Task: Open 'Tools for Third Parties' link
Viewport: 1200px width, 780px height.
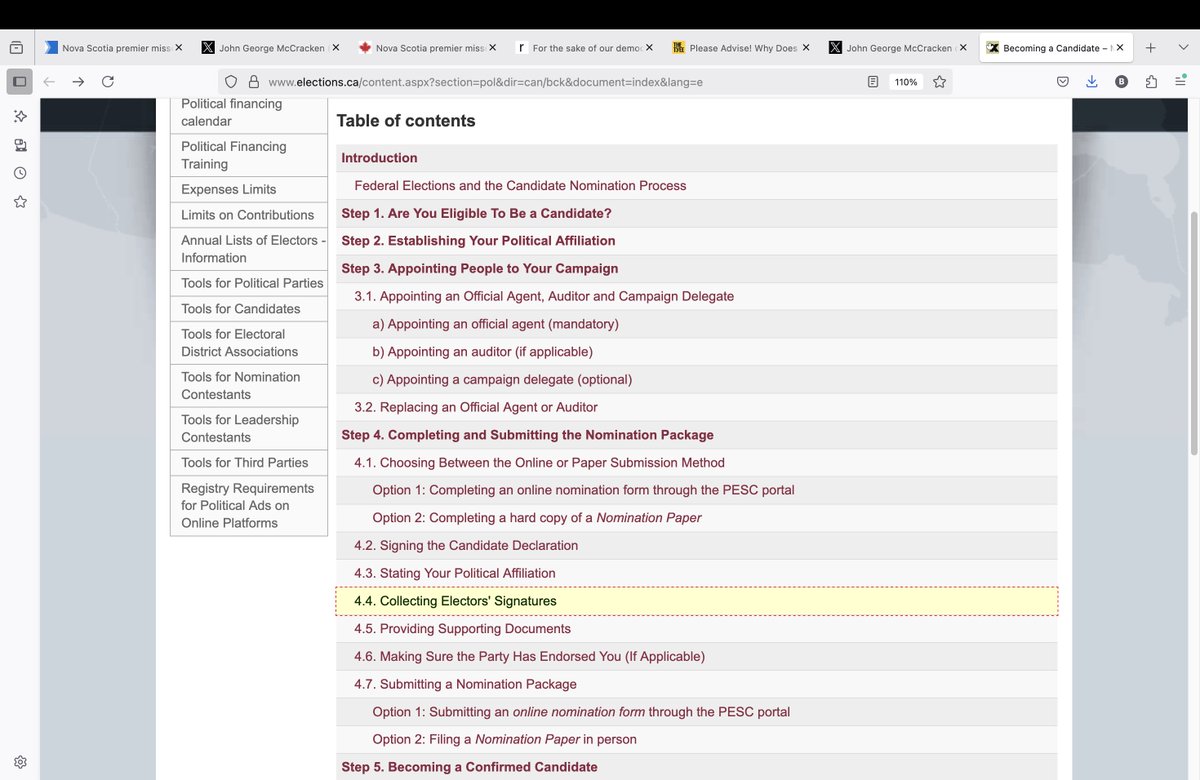Action: point(244,463)
